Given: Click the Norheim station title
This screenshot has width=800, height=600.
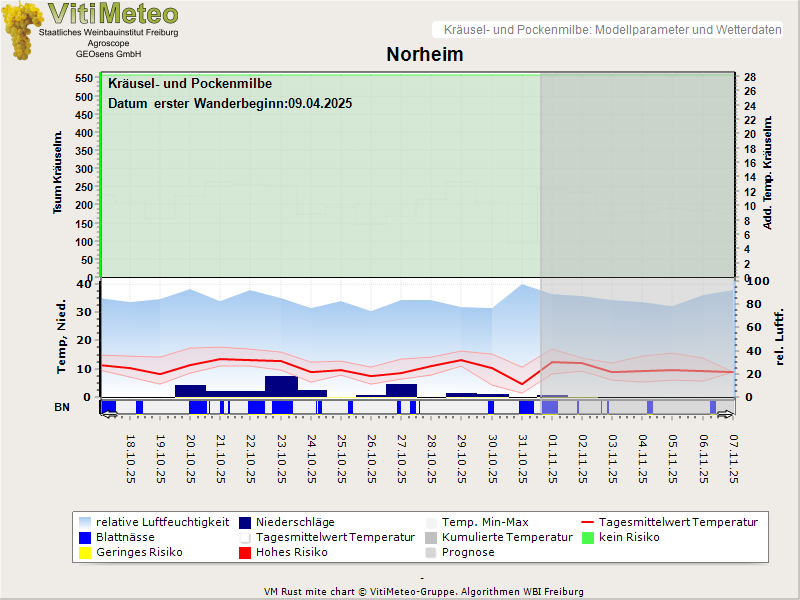Looking at the screenshot, I should (x=424, y=54).
